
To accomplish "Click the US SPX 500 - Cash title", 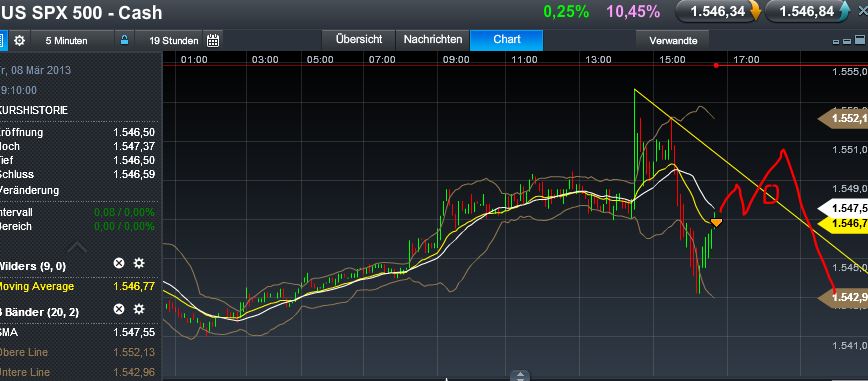I will (81, 12).
